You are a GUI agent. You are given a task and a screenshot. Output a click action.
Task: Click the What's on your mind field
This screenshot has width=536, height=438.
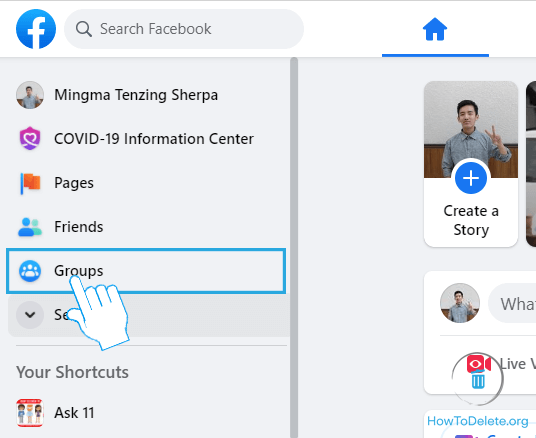512,303
